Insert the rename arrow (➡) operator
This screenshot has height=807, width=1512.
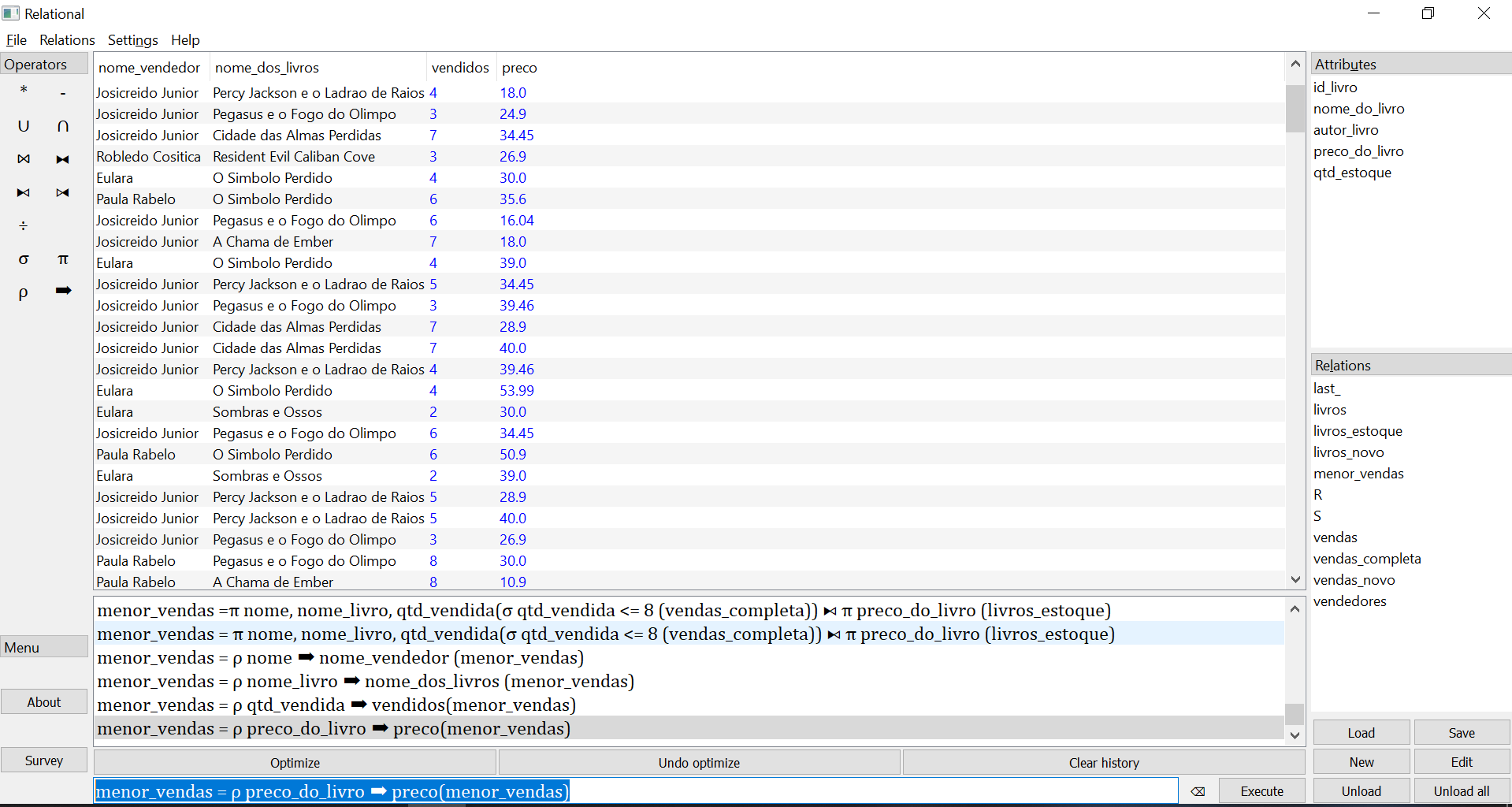click(63, 291)
